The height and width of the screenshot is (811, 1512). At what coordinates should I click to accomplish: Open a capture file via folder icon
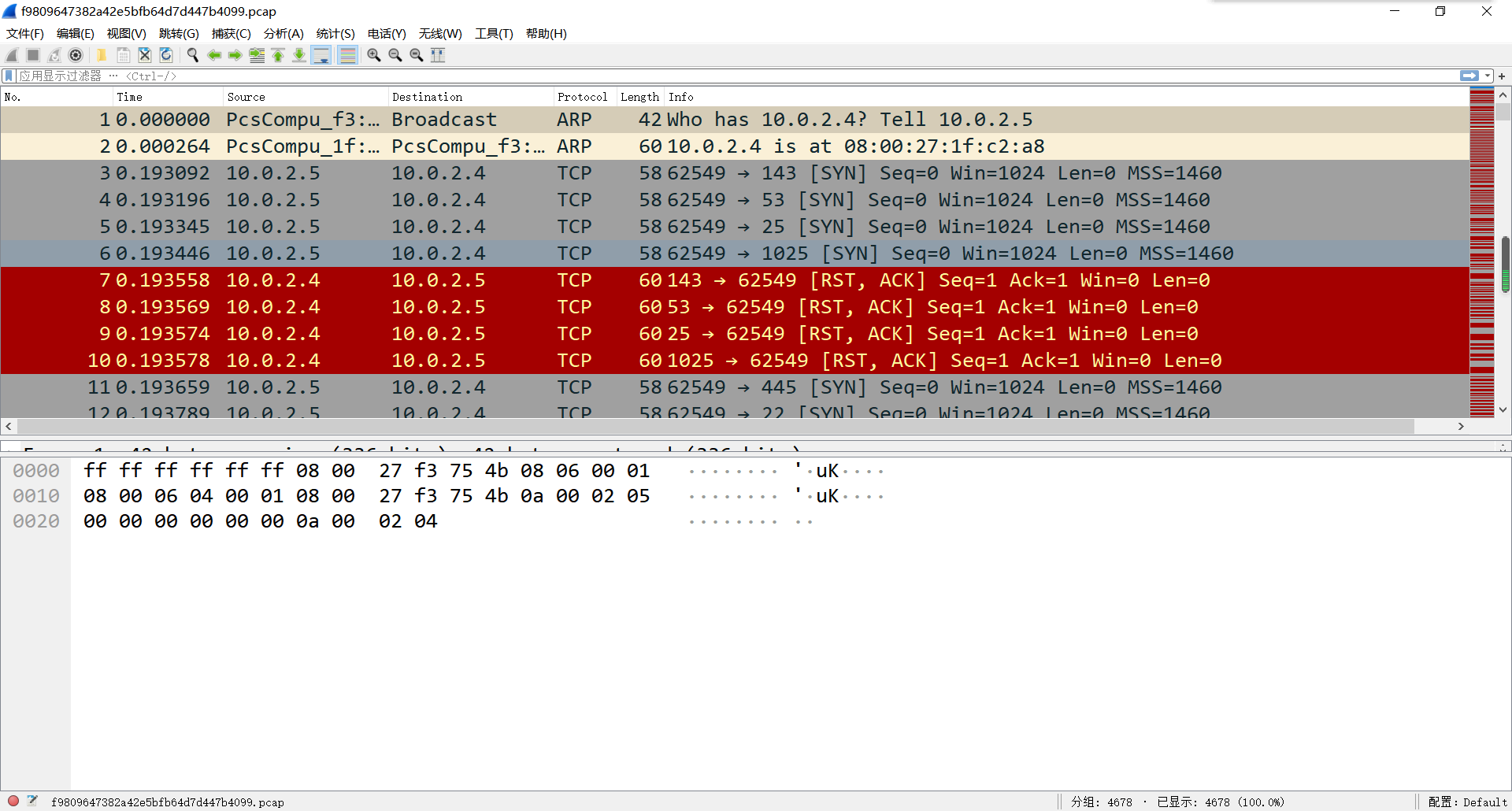coord(102,55)
